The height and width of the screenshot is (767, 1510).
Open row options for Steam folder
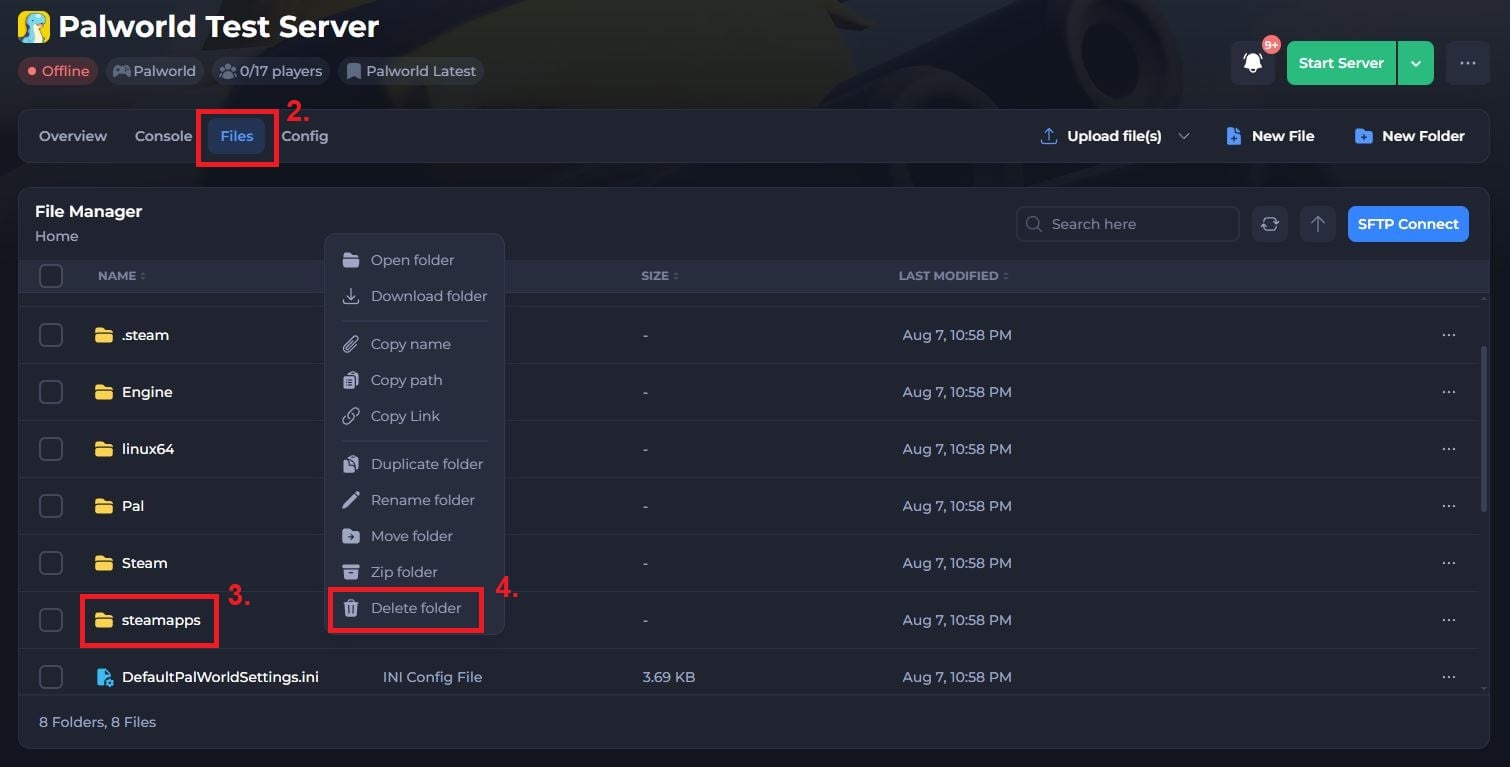[1449, 563]
